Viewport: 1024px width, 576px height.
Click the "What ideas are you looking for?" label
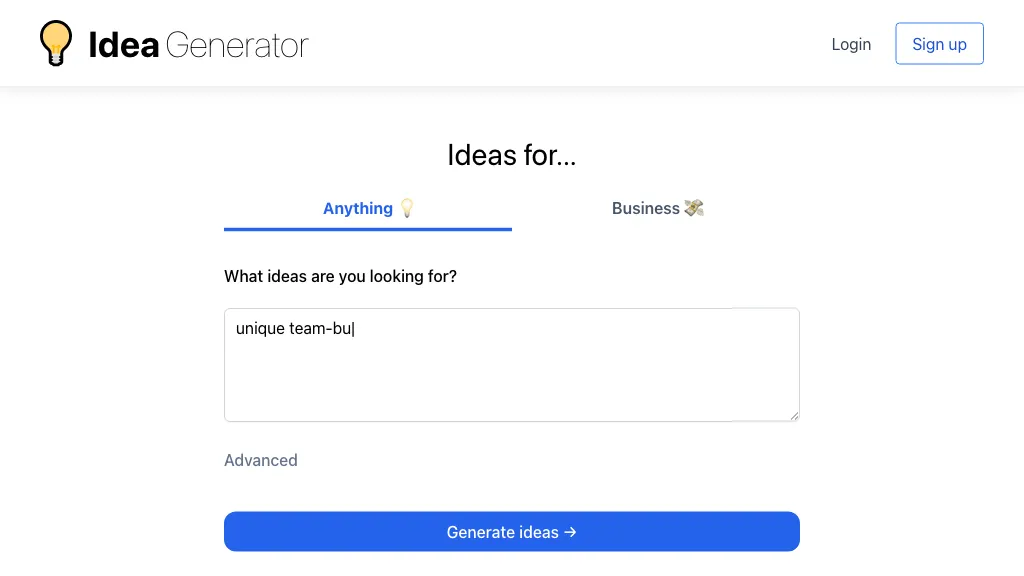[x=340, y=276]
